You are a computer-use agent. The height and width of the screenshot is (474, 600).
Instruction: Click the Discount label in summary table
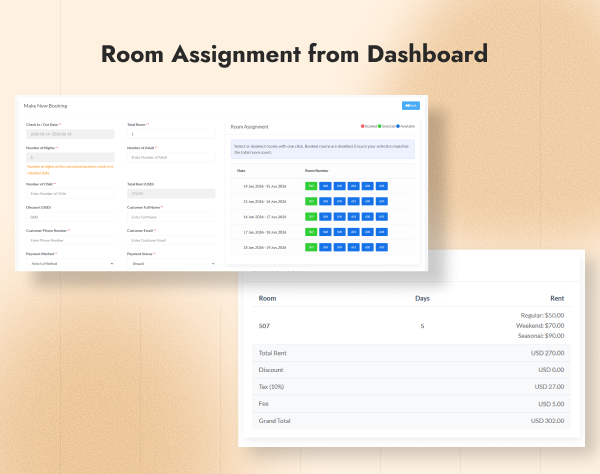(271, 370)
